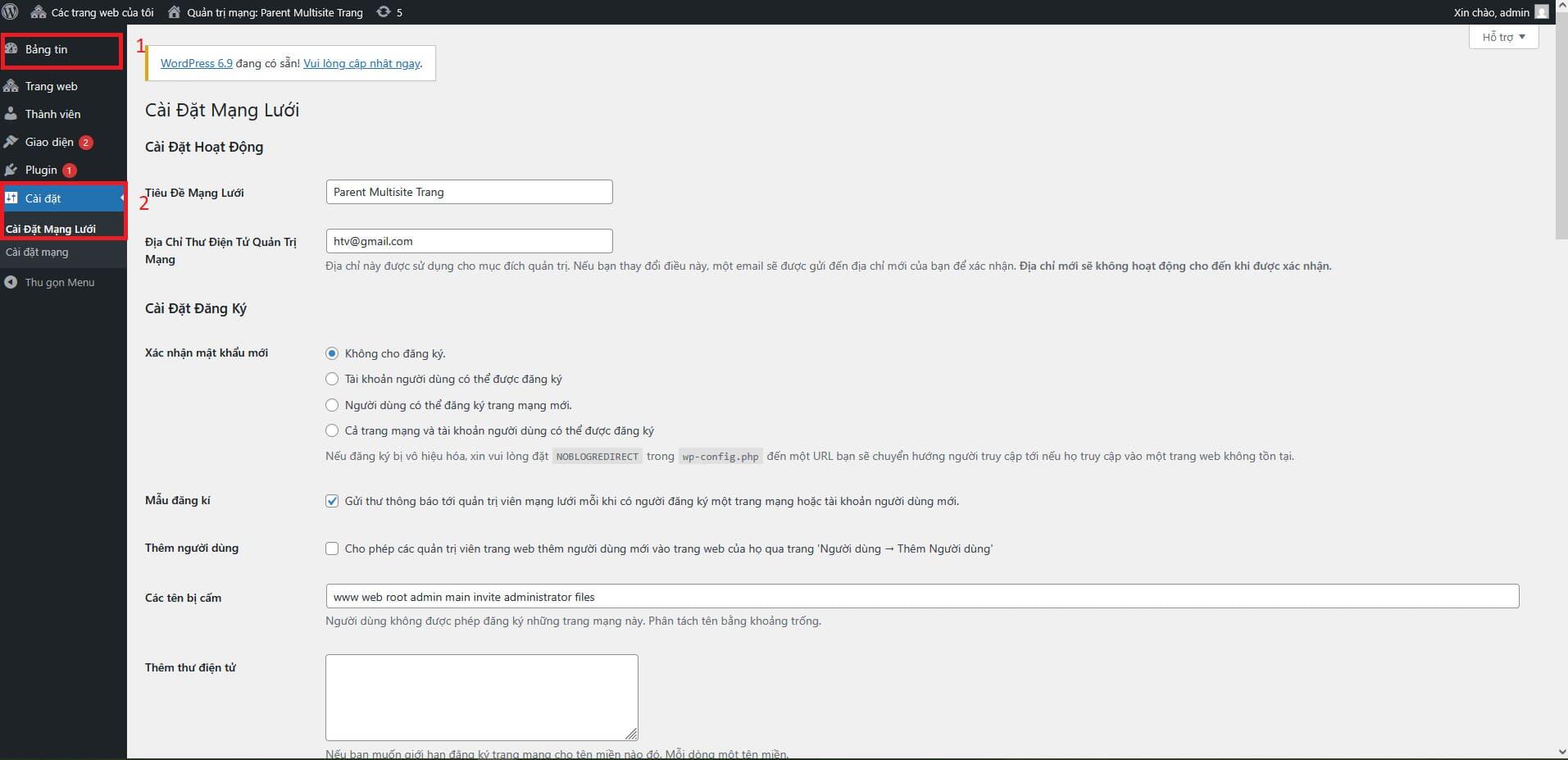Viewport: 1568px width, 760px height.
Task: Click the admin avatar icon
Action: click(1542, 12)
